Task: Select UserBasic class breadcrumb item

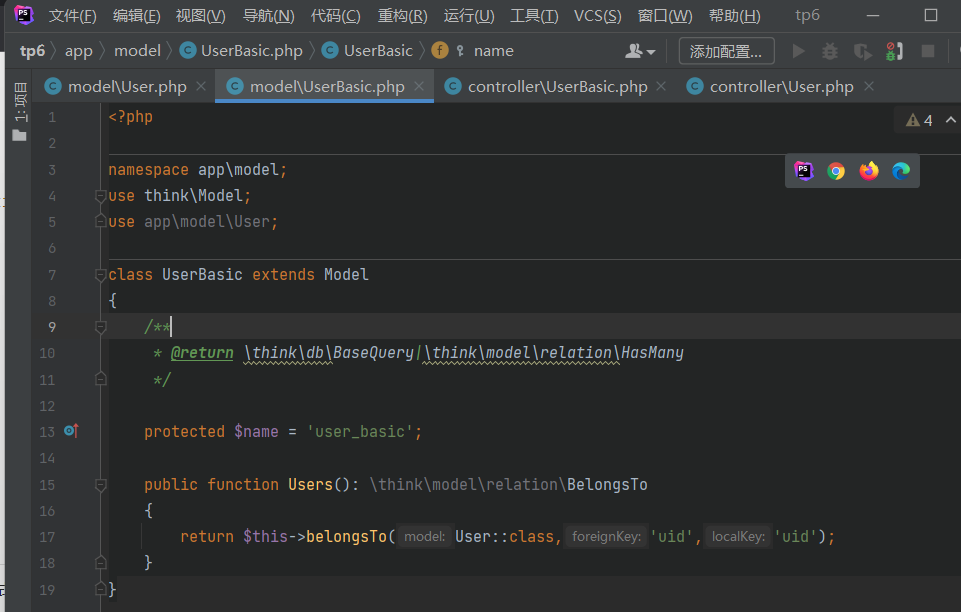Action: tap(367, 51)
